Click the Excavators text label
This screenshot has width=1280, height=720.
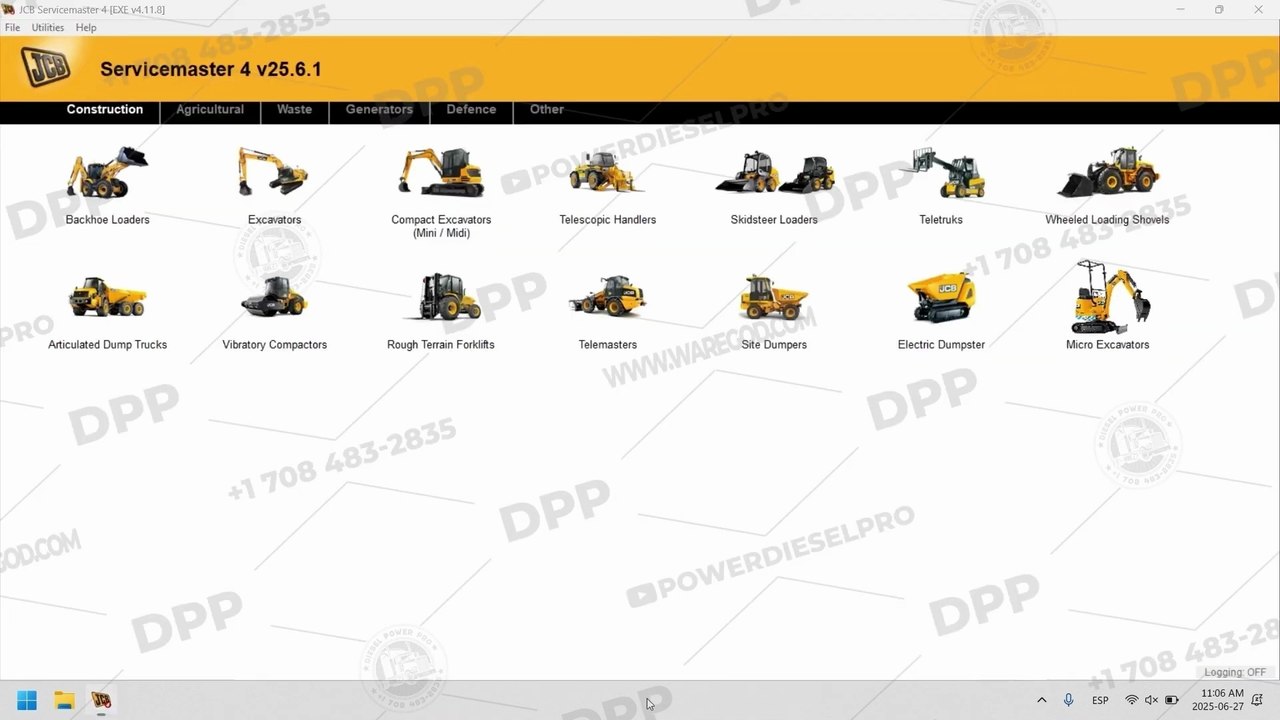tap(274, 220)
